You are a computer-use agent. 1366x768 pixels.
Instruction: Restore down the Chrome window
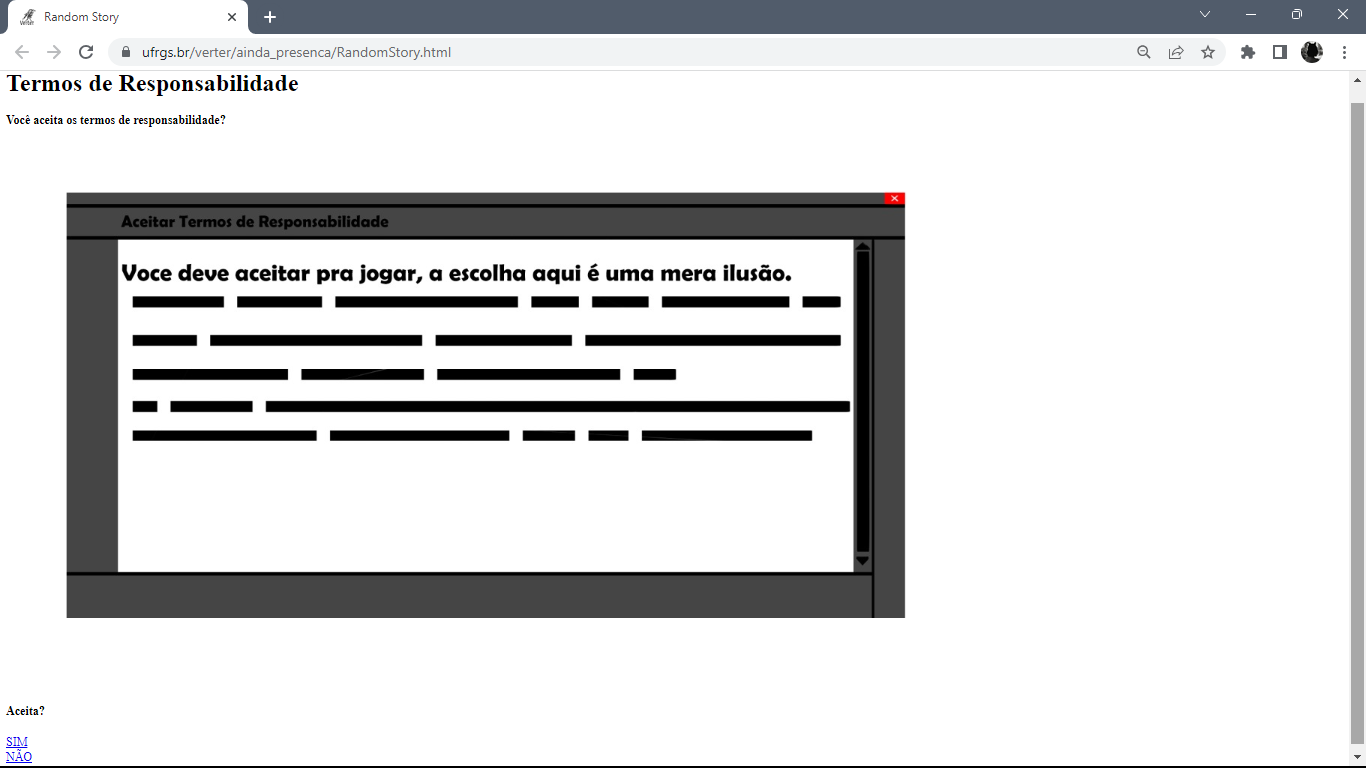click(1297, 14)
